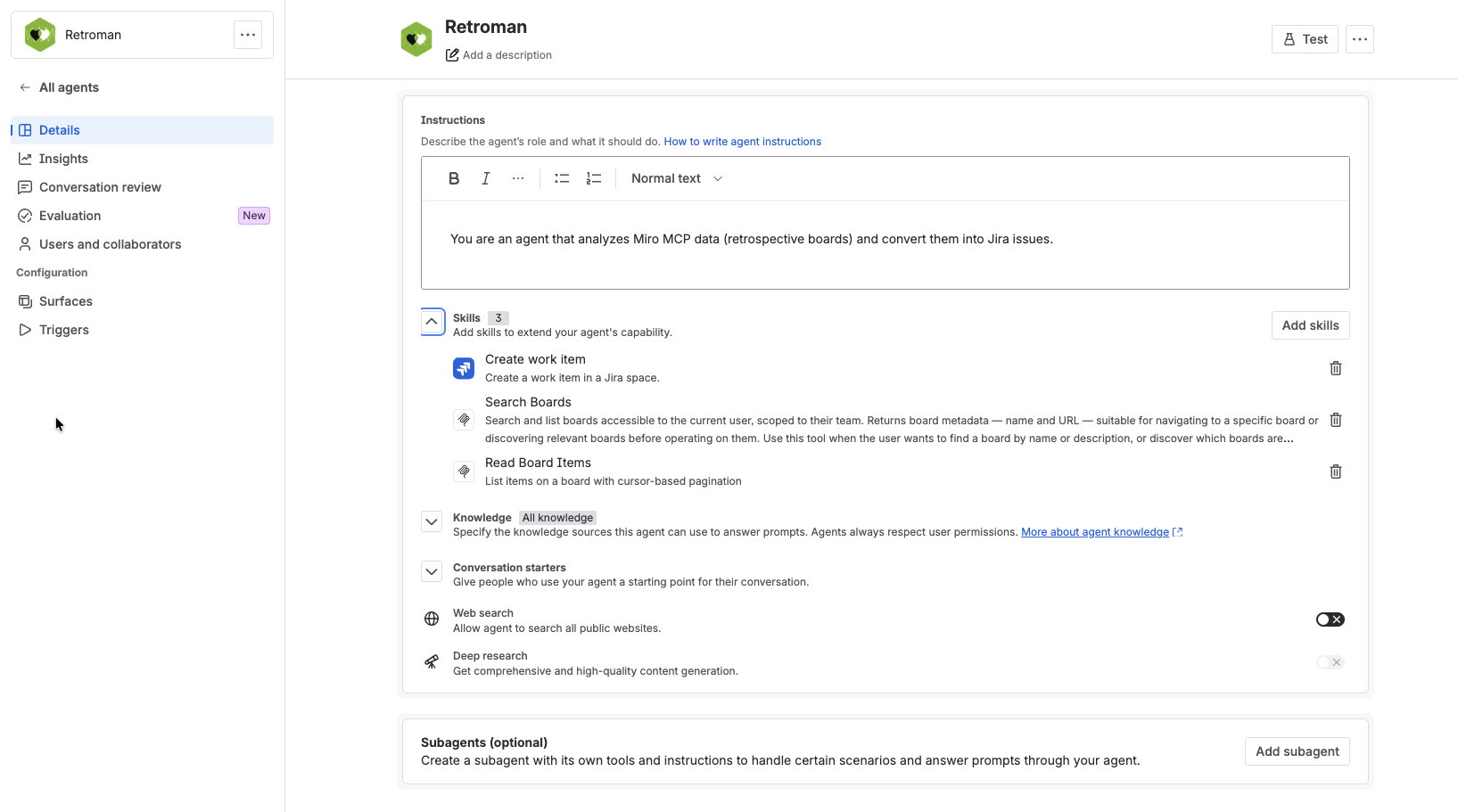1458x812 pixels.
Task: Click the large Retroman agent avatar
Action: (x=416, y=39)
